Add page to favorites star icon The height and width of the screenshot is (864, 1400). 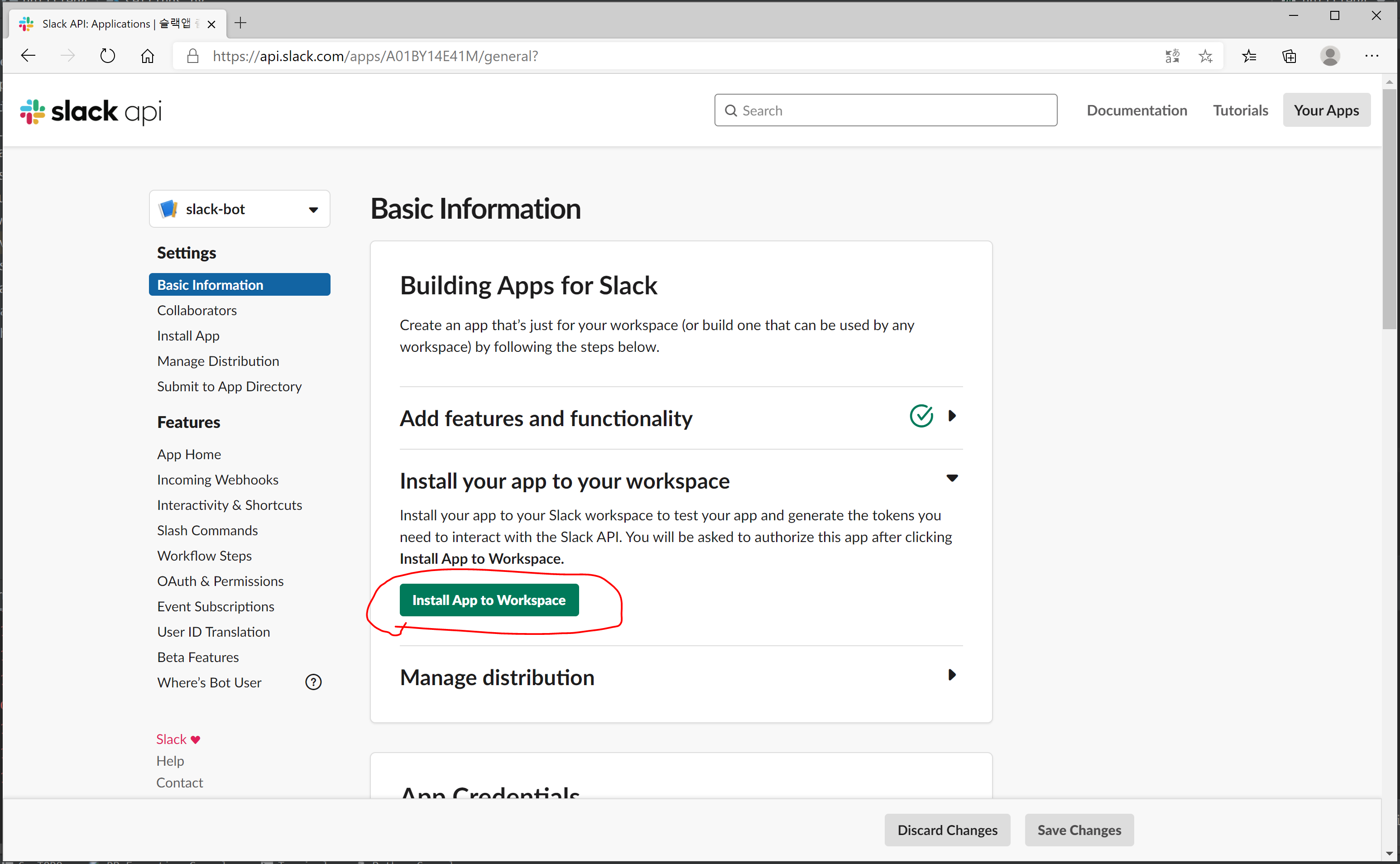1205,56
